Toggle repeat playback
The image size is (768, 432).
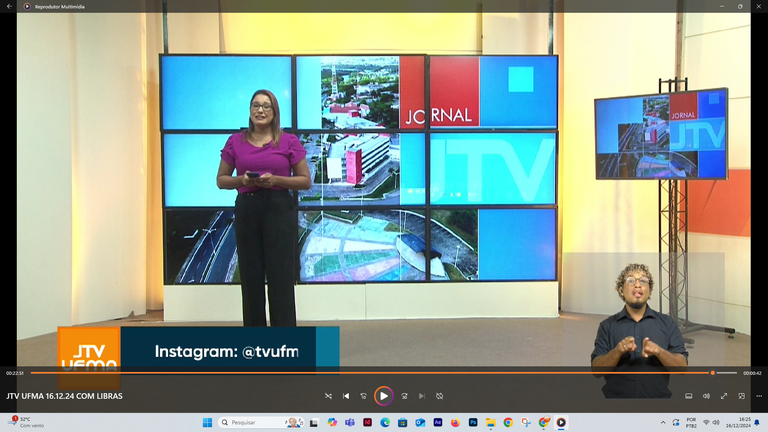point(439,396)
